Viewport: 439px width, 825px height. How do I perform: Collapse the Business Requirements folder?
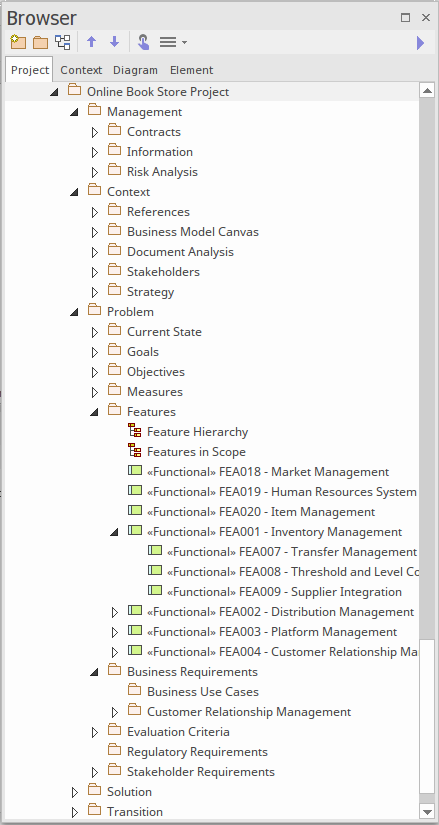click(94, 672)
